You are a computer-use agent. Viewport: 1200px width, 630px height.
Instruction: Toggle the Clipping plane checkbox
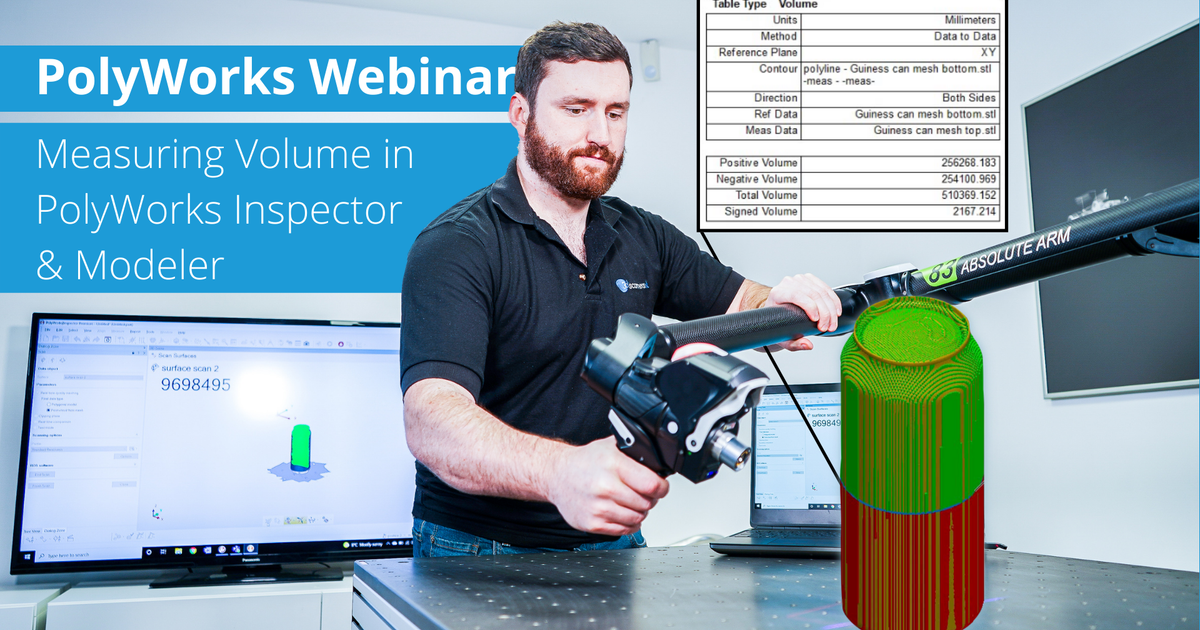click(36, 416)
